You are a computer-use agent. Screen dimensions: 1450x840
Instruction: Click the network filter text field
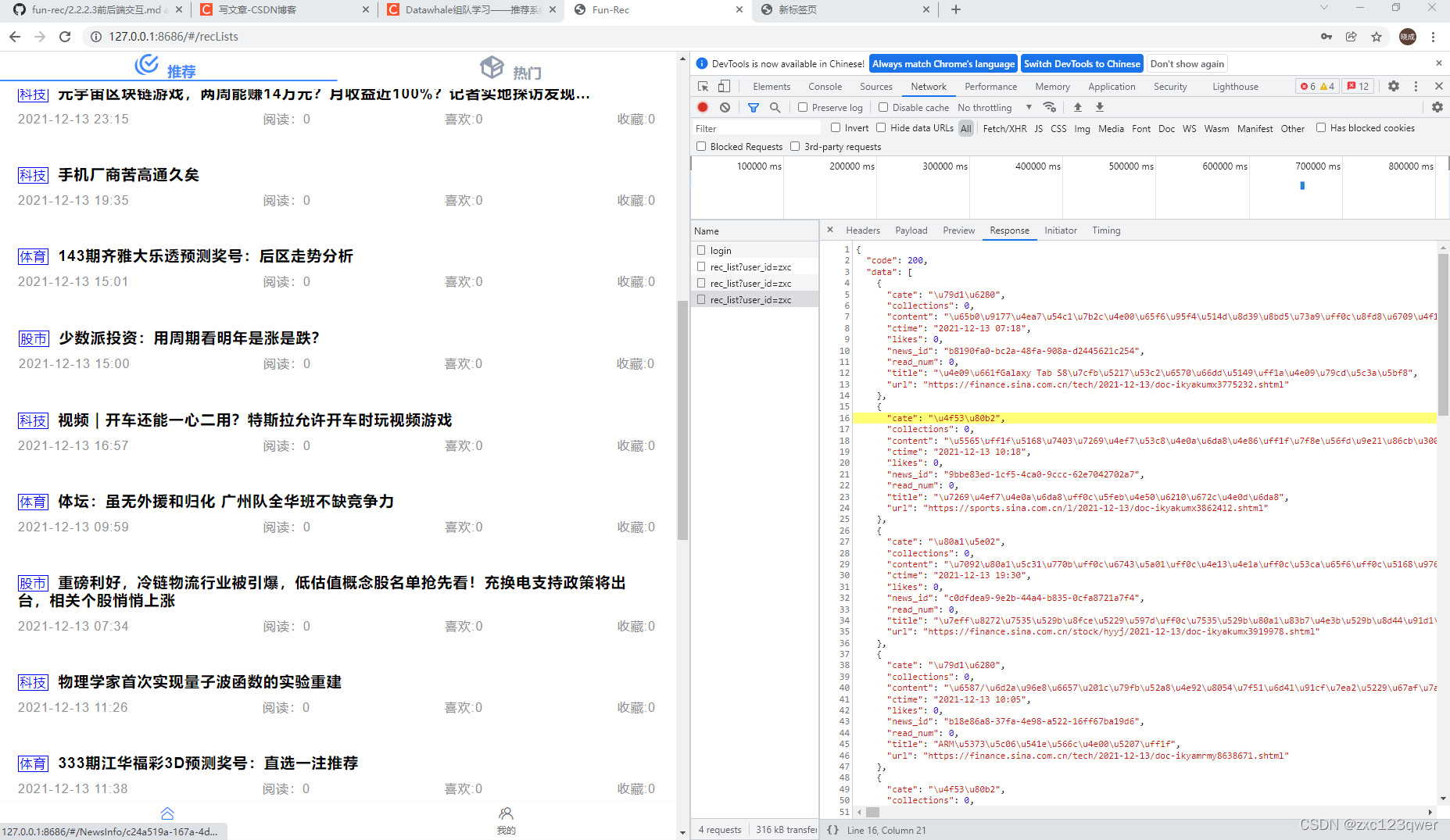point(757,128)
